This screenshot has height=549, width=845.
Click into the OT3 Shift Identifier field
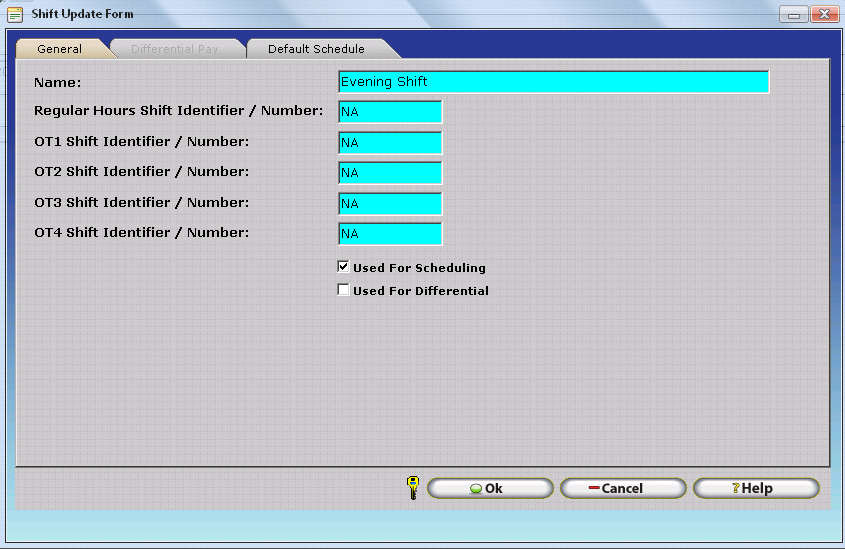tap(390, 204)
